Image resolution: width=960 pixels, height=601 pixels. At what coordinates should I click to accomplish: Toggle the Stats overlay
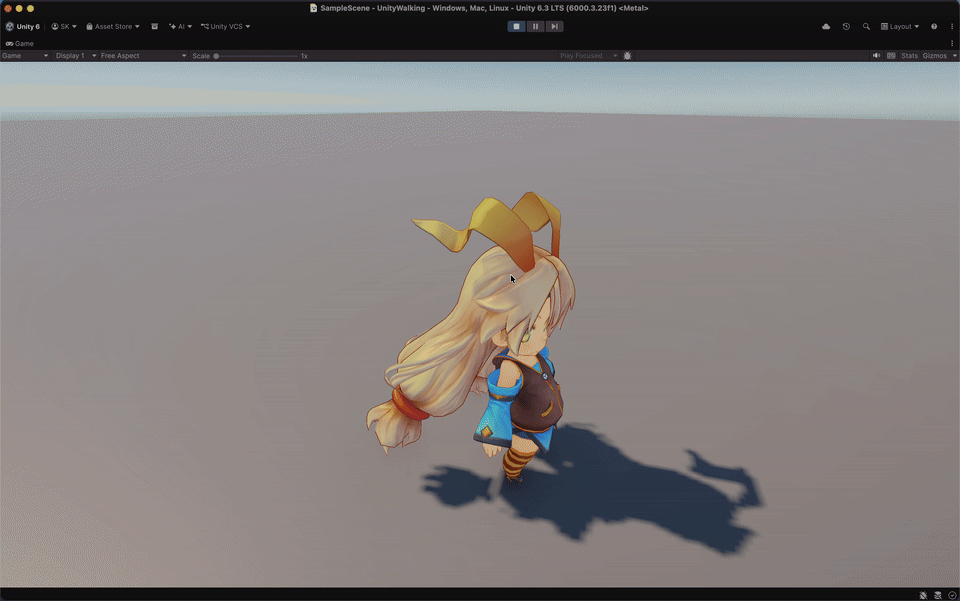pyautogui.click(x=909, y=56)
